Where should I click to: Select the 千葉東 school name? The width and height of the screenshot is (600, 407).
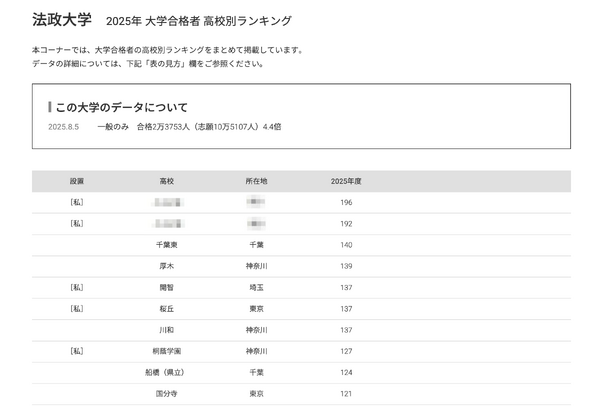[x=167, y=245]
